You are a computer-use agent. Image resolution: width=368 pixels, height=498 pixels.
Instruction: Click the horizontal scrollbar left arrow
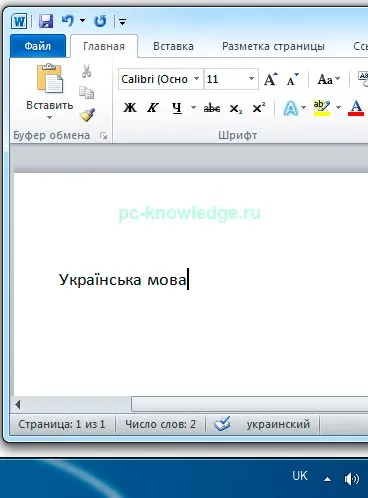18,404
